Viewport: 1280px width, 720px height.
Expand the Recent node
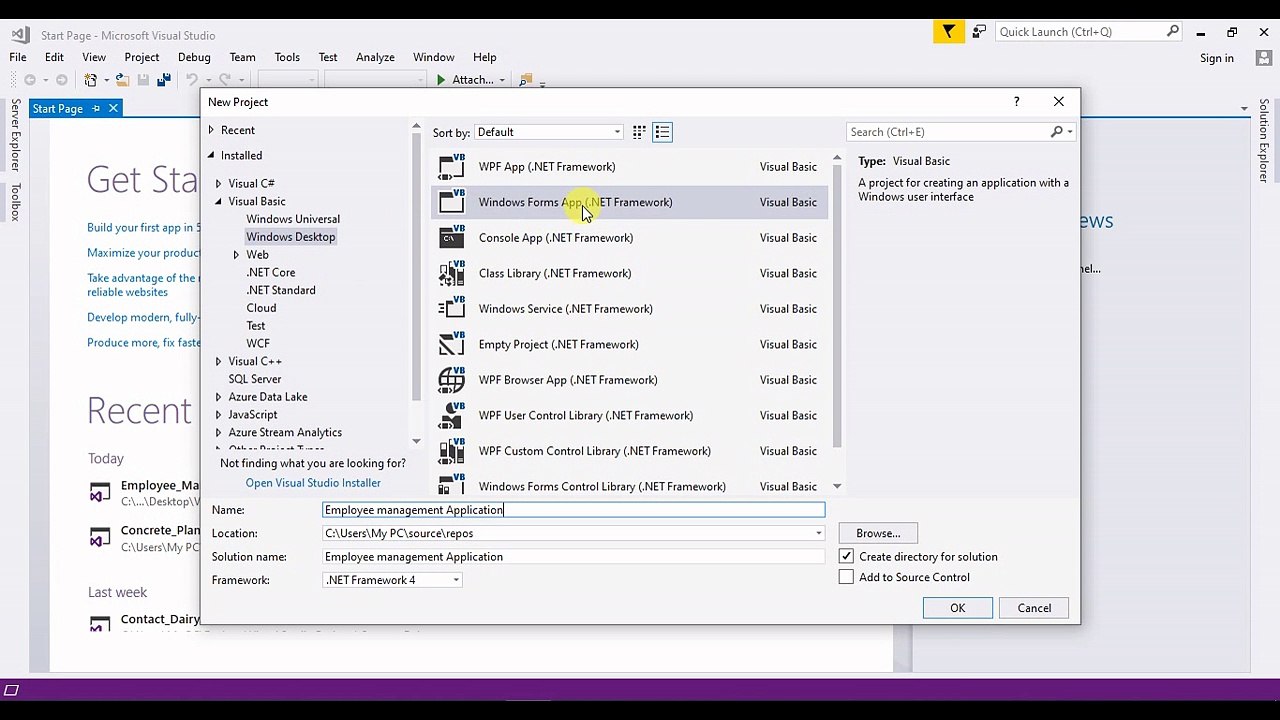tap(211, 130)
